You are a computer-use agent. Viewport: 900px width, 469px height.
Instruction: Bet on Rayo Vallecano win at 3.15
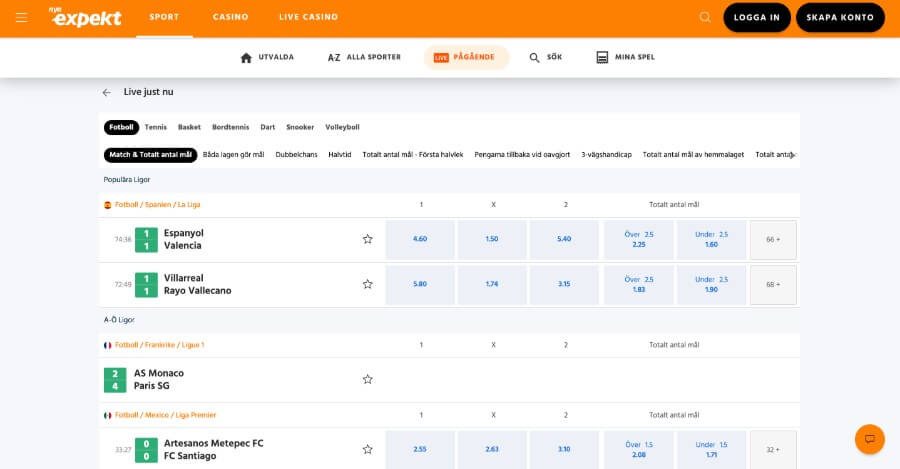pos(564,284)
